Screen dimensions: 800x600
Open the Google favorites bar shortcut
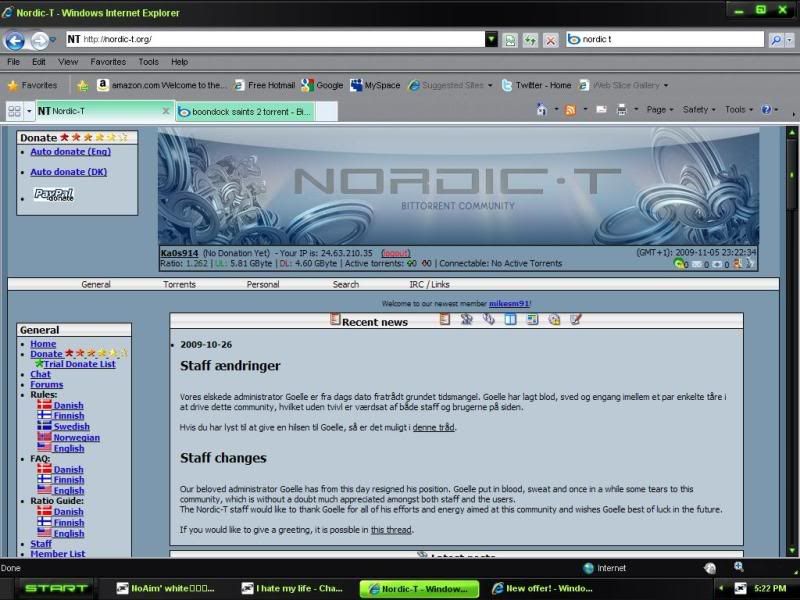click(x=322, y=85)
